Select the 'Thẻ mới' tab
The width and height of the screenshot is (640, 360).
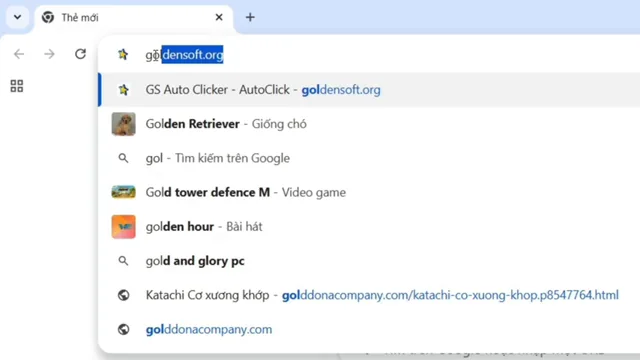[x=134, y=18]
